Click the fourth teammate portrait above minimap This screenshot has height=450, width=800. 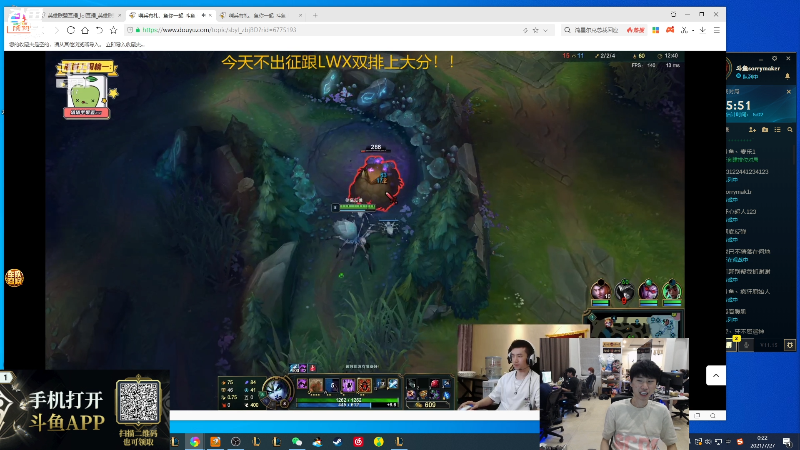(x=671, y=291)
